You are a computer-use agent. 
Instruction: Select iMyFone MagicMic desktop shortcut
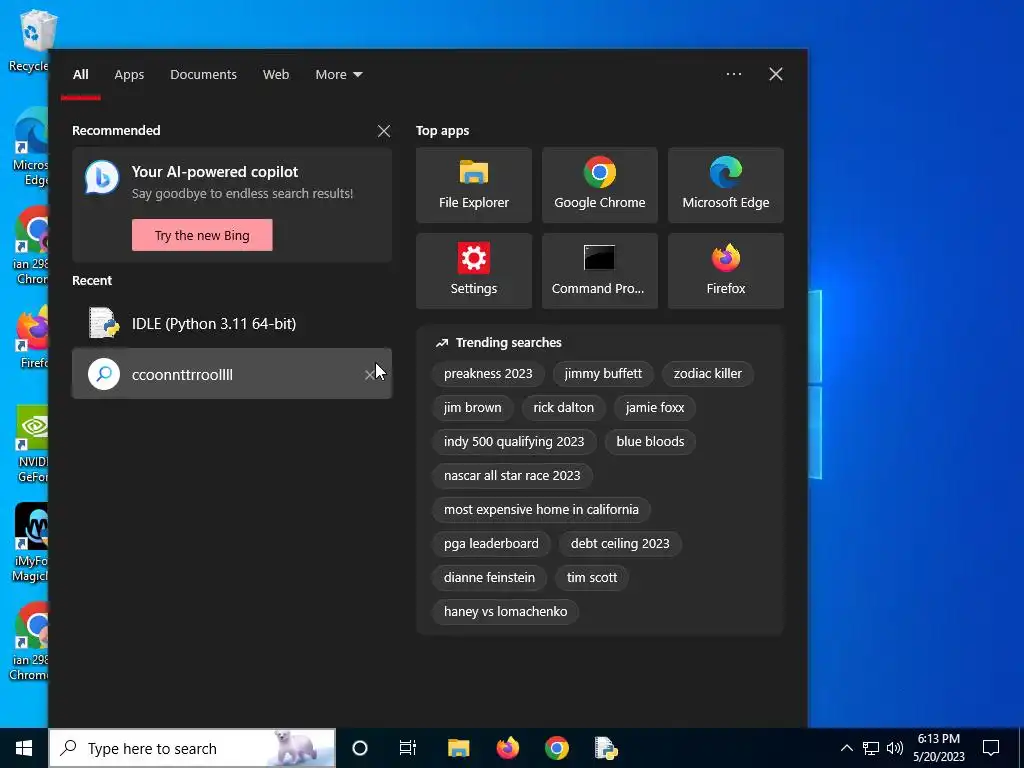(30, 543)
